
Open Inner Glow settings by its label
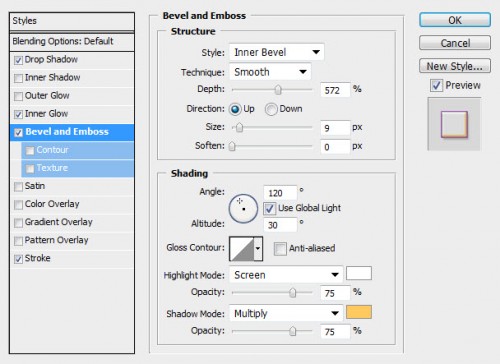click(x=46, y=114)
